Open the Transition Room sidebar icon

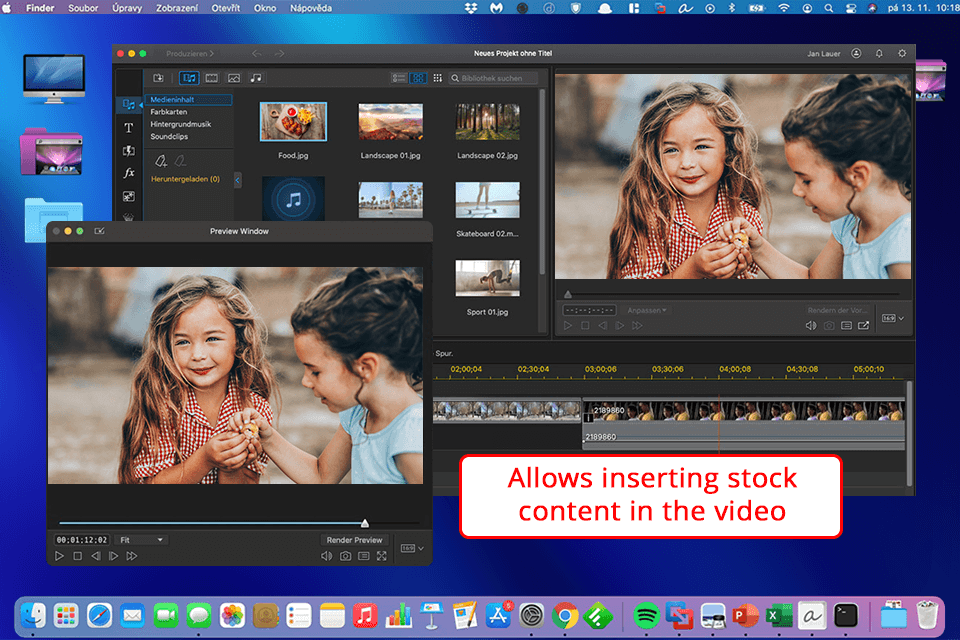pyautogui.click(x=129, y=151)
